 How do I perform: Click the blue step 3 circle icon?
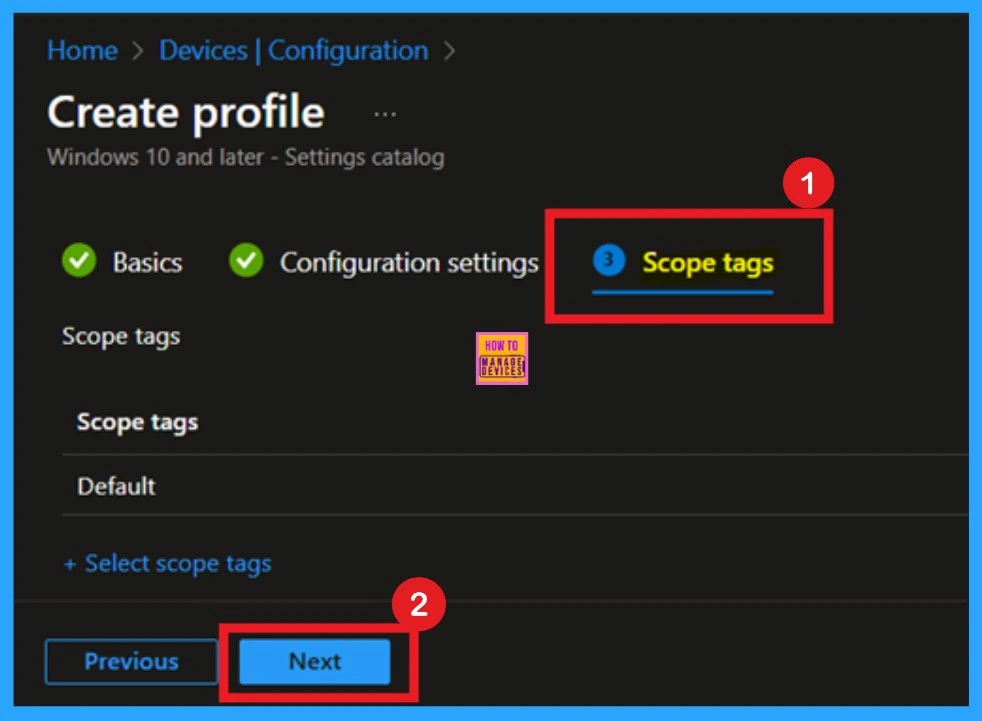click(x=608, y=262)
